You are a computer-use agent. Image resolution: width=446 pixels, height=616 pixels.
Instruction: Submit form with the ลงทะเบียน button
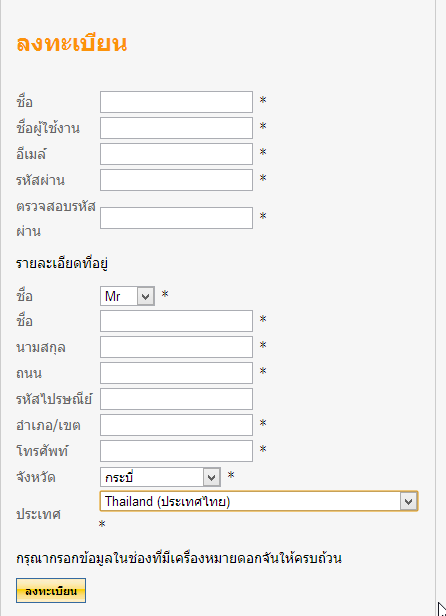coord(51,590)
